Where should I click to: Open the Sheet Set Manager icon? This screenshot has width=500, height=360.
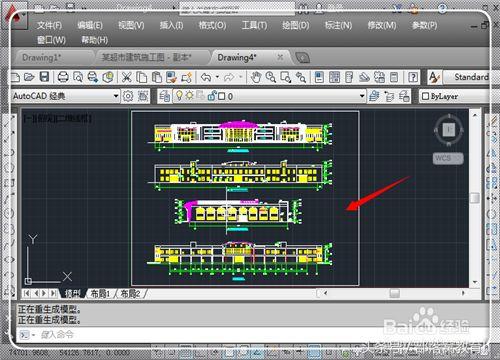point(364,77)
